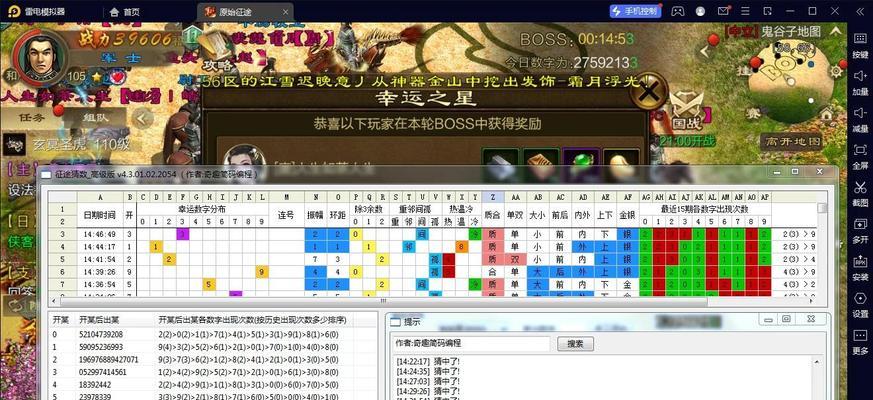This screenshot has height=400, width=873.
Task: Select column header M 连号
Action: [286, 197]
